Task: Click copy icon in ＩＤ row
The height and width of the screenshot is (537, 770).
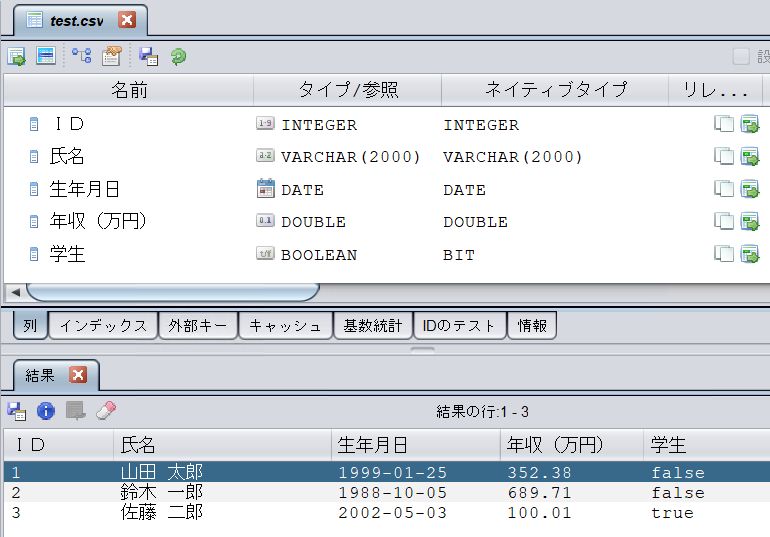Action: [724, 124]
